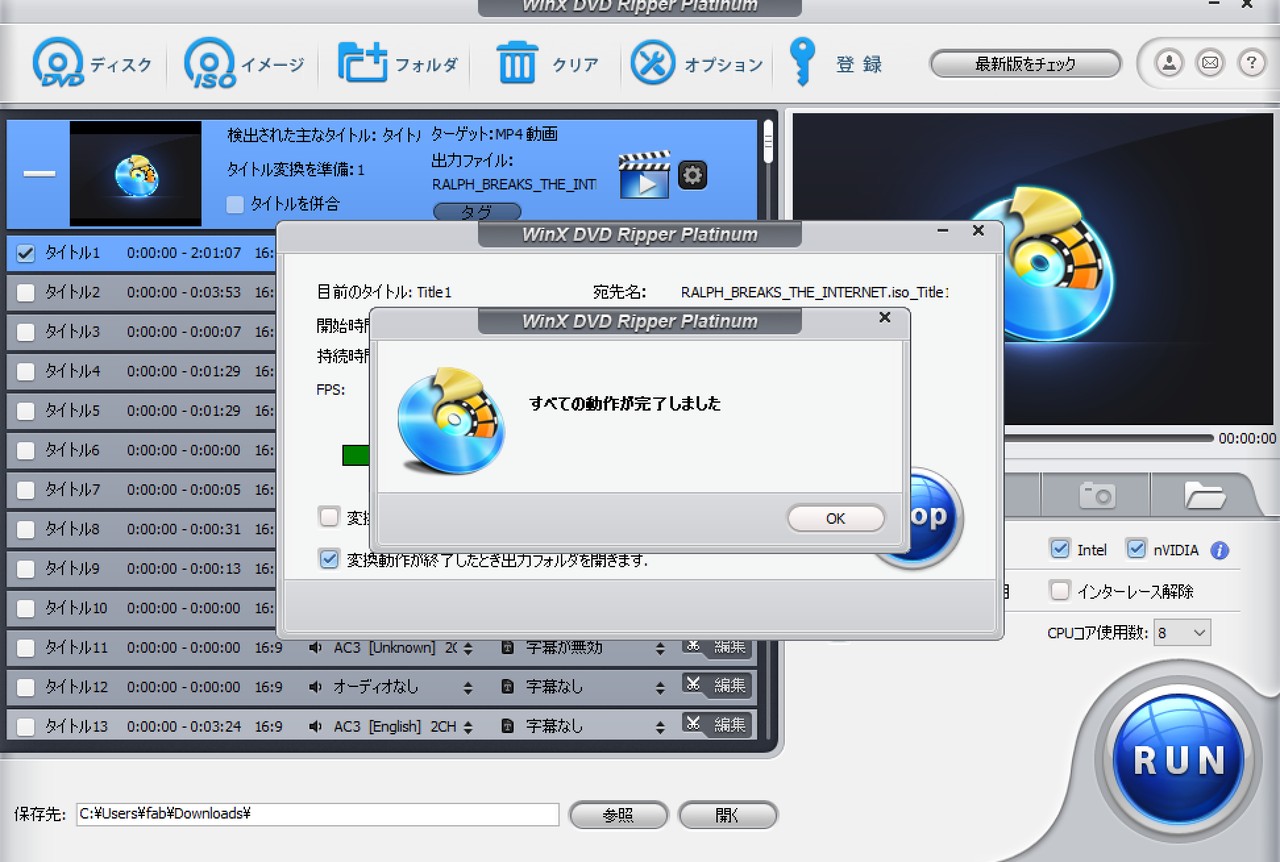The width and height of the screenshot is (1280, 862).
Task: Open settings gear for output profile
Action: coord(692,175)
